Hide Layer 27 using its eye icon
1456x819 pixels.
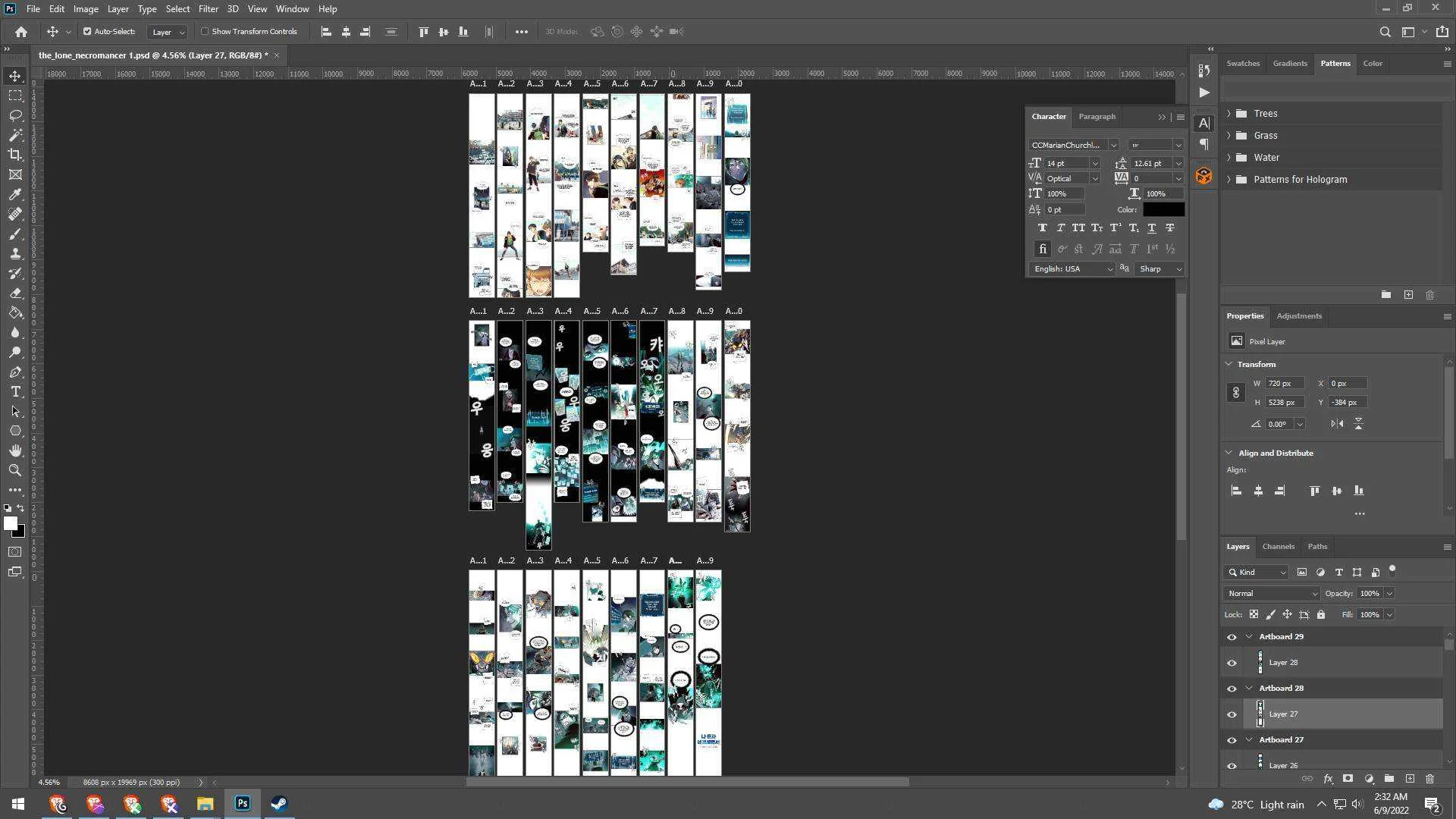(1232, 714)
